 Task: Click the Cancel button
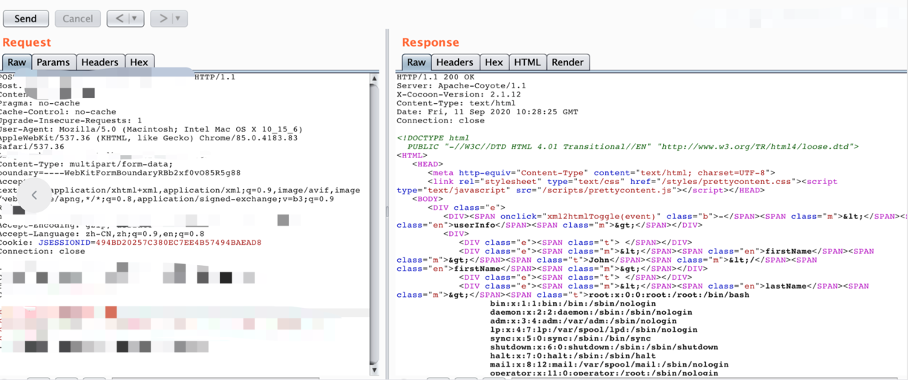[78, 19]
